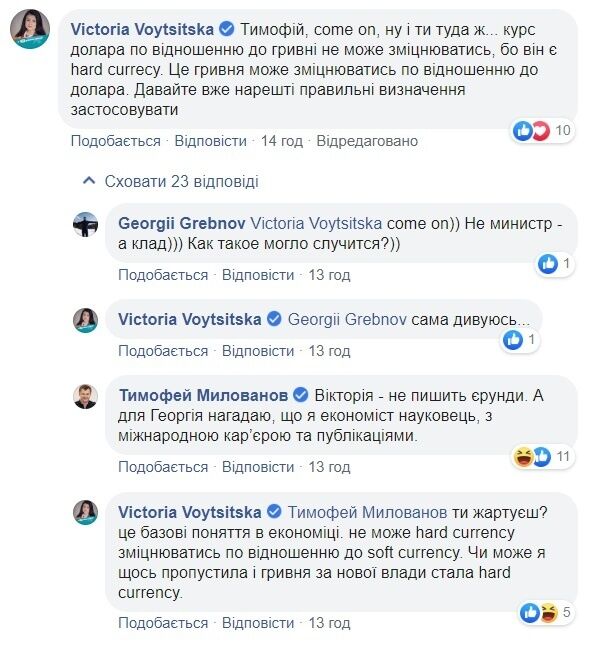
Task: Click the like and heart reactions on top comment
Action: [534, 130]
